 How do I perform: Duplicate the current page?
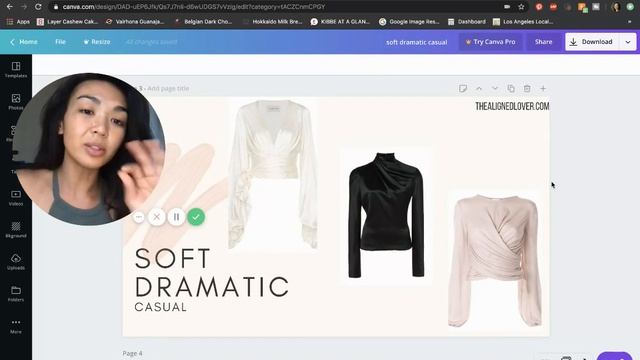coord(511,89)
